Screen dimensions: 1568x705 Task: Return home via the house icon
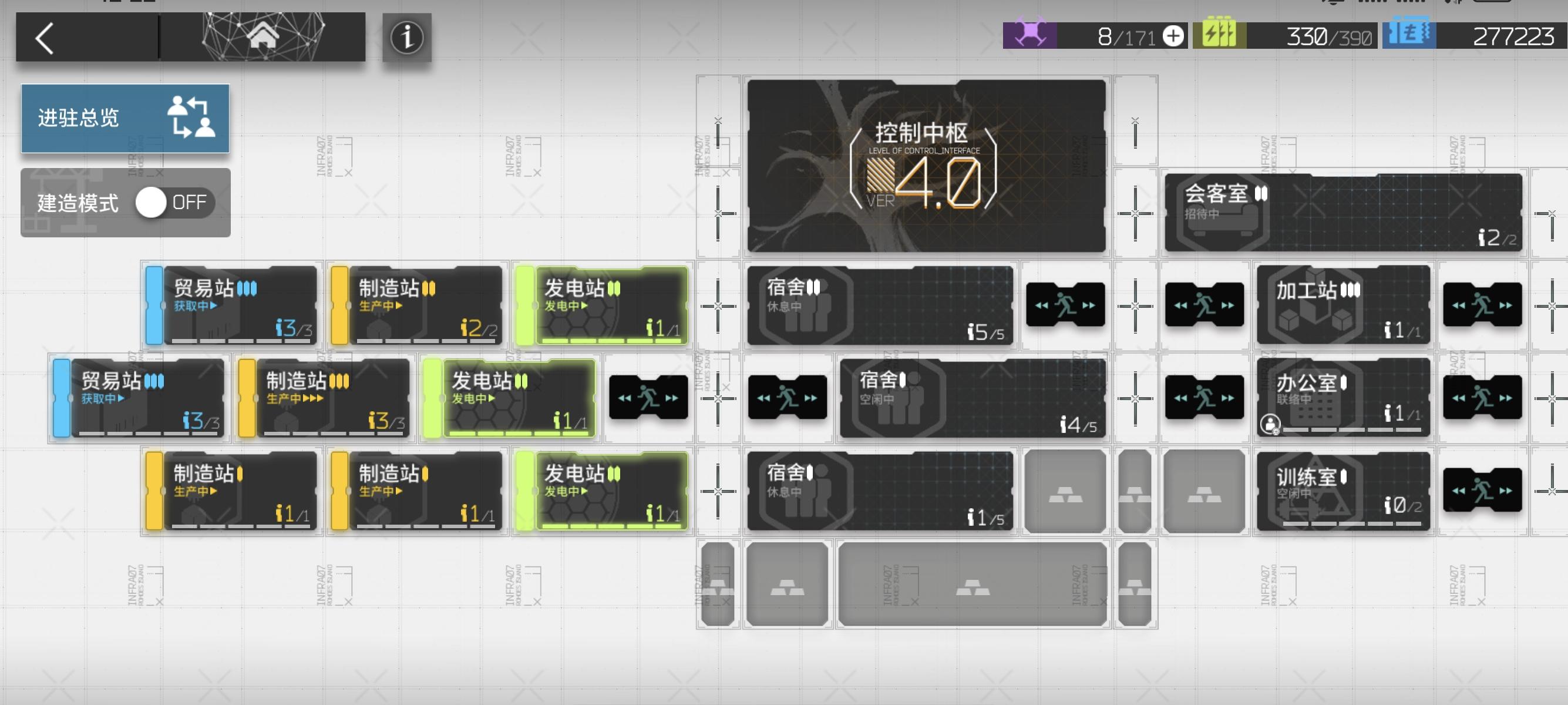point(263,36)
